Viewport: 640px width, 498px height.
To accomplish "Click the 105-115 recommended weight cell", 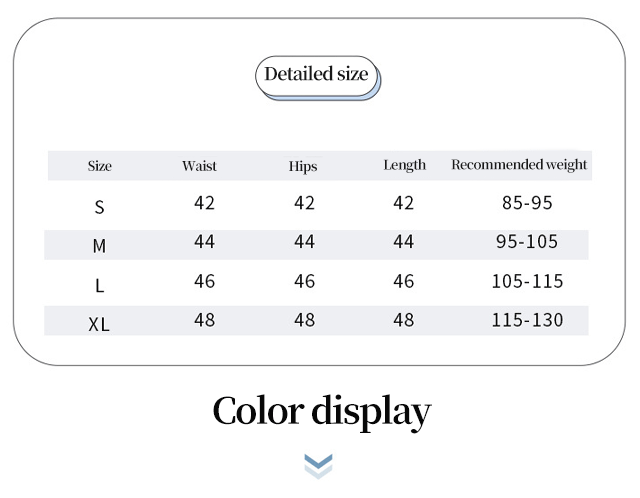I will coord(527,281).
